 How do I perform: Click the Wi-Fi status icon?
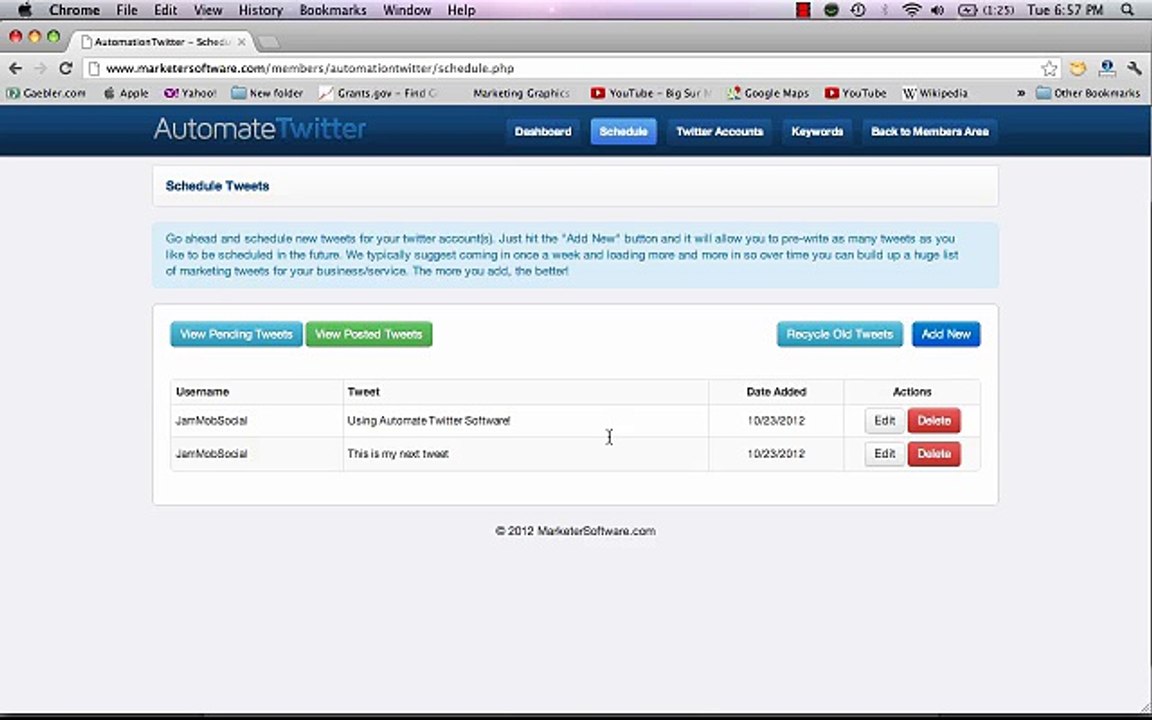click(x=911, y=10)
